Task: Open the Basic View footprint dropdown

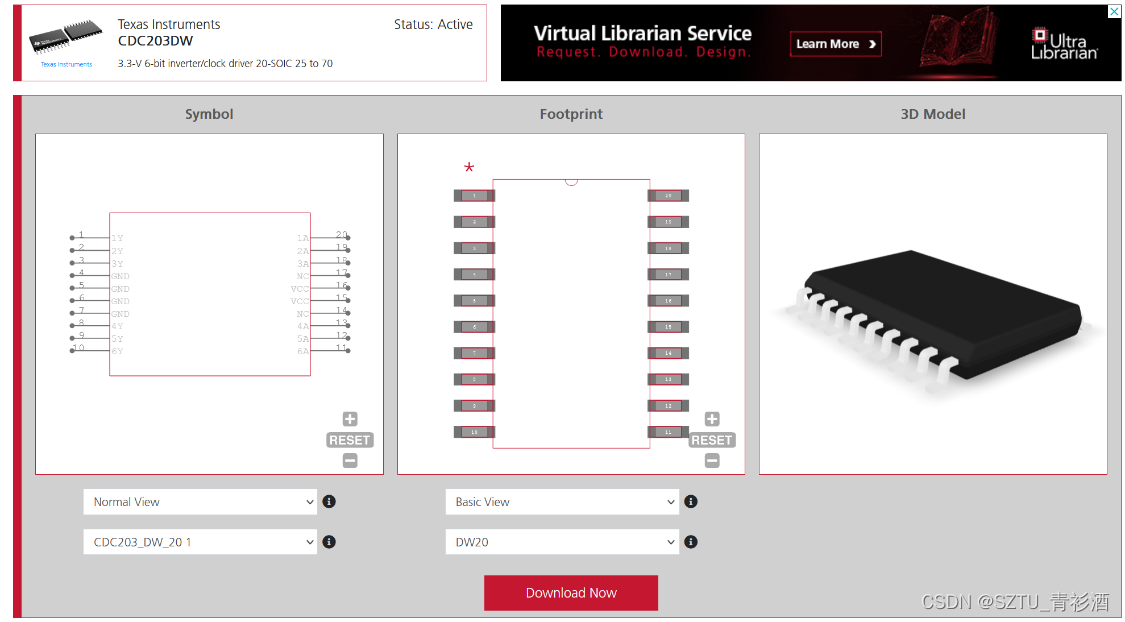Action: (x=562, y=502)
